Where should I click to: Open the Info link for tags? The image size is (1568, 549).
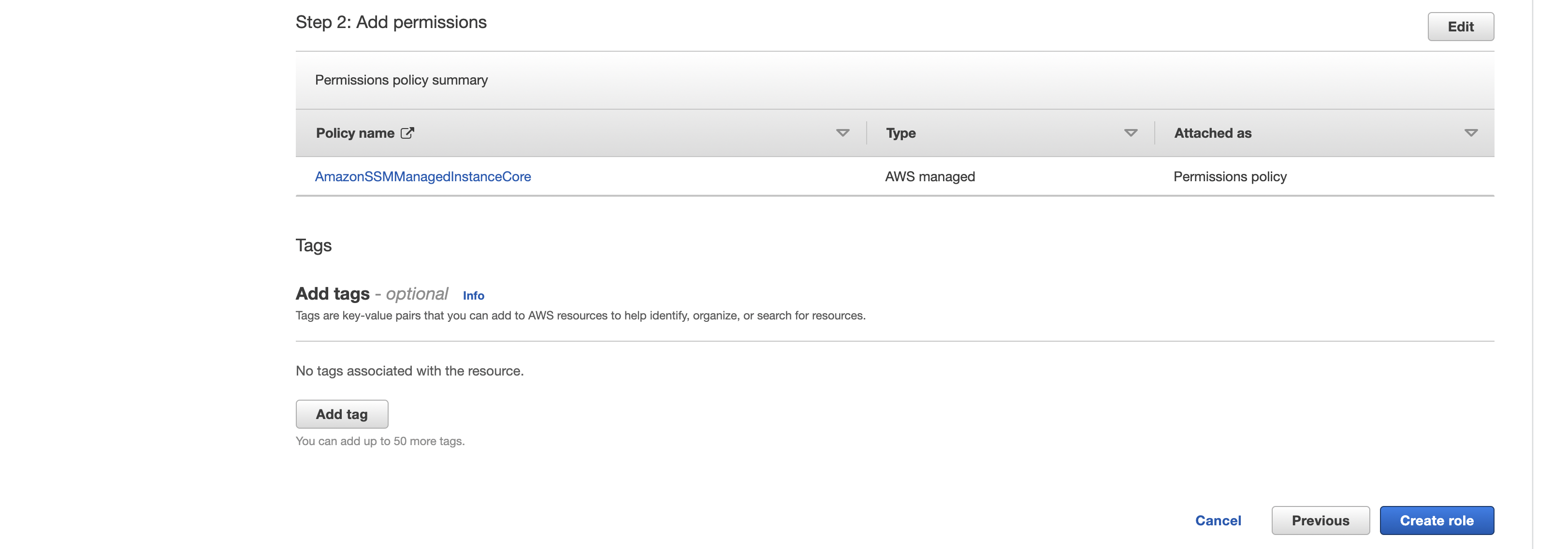[473, 296]
